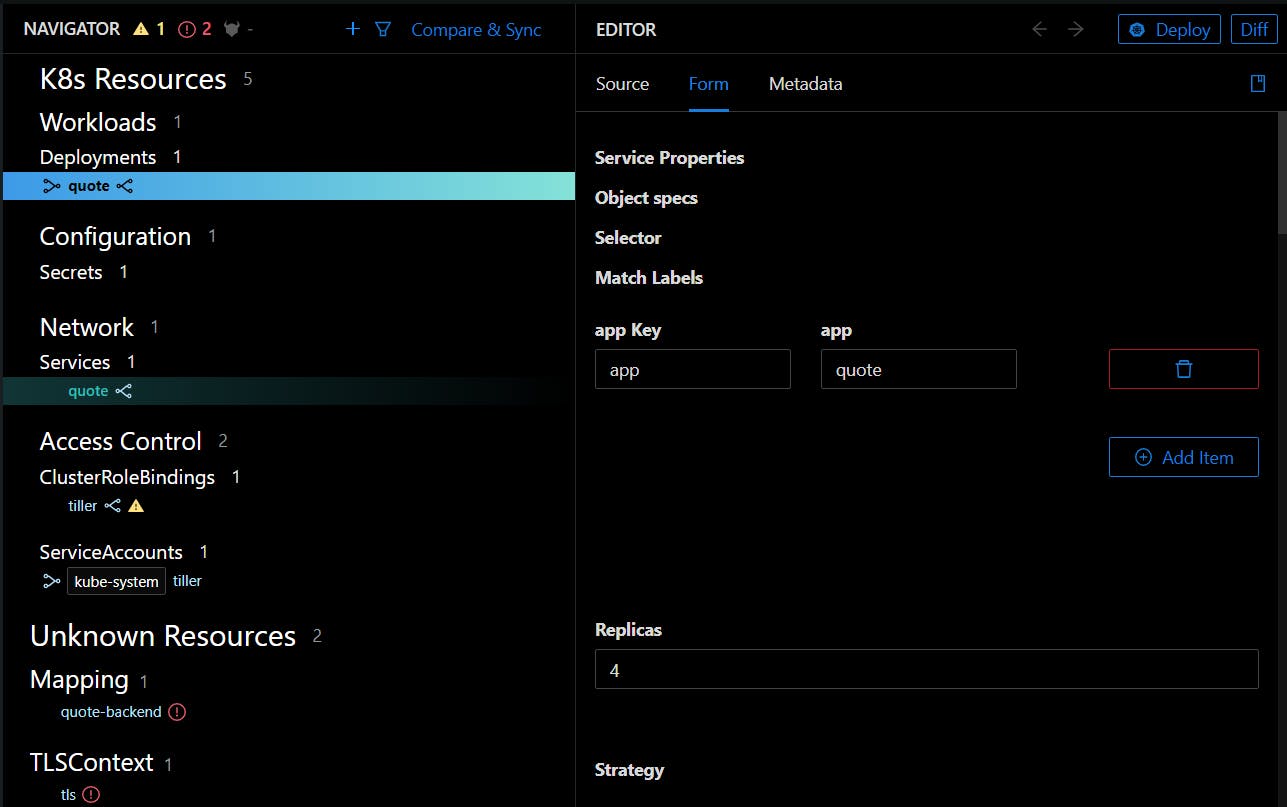Click warning icon beside tiller ClusterRoleBinding
The height and width of the screenshot is (807, 1287).
(x=136, y=506)
